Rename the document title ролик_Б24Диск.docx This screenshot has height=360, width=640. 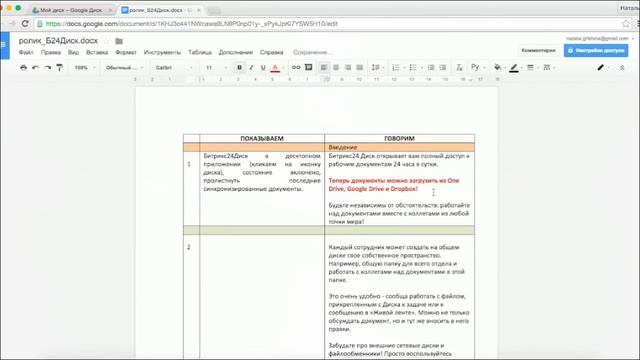pyautogui.click(x=58, y=41)
